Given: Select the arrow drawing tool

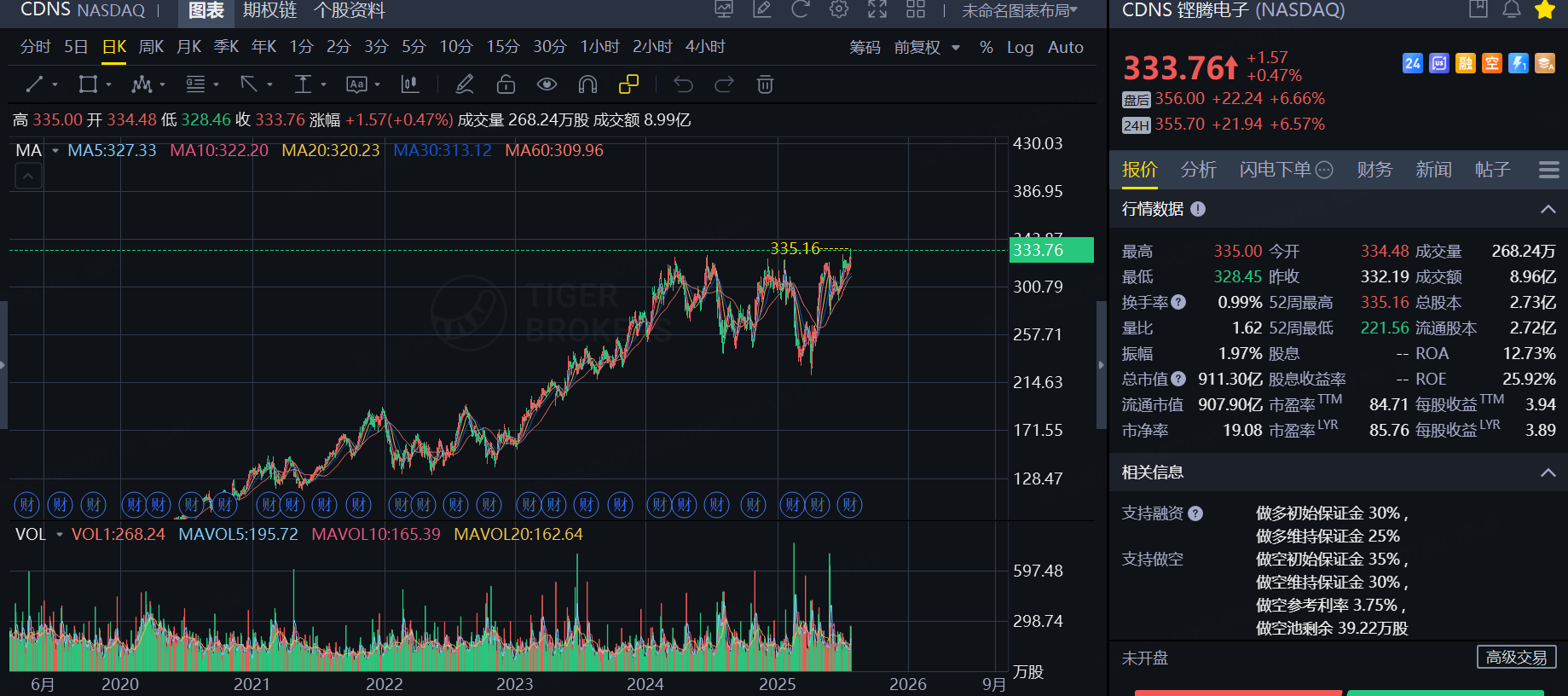Looking at the screenshot, I should [x=249, y=84].
